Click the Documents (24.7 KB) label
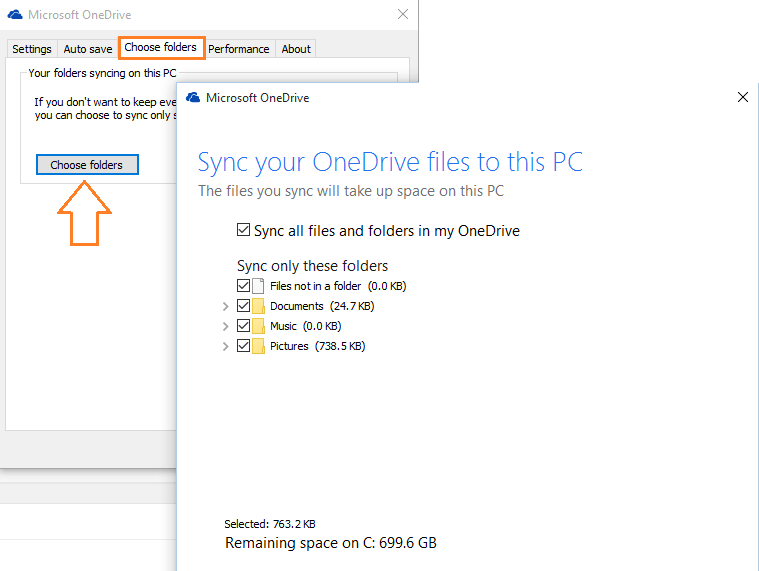The width and height of the screenshot is (759, 571). 322,306
